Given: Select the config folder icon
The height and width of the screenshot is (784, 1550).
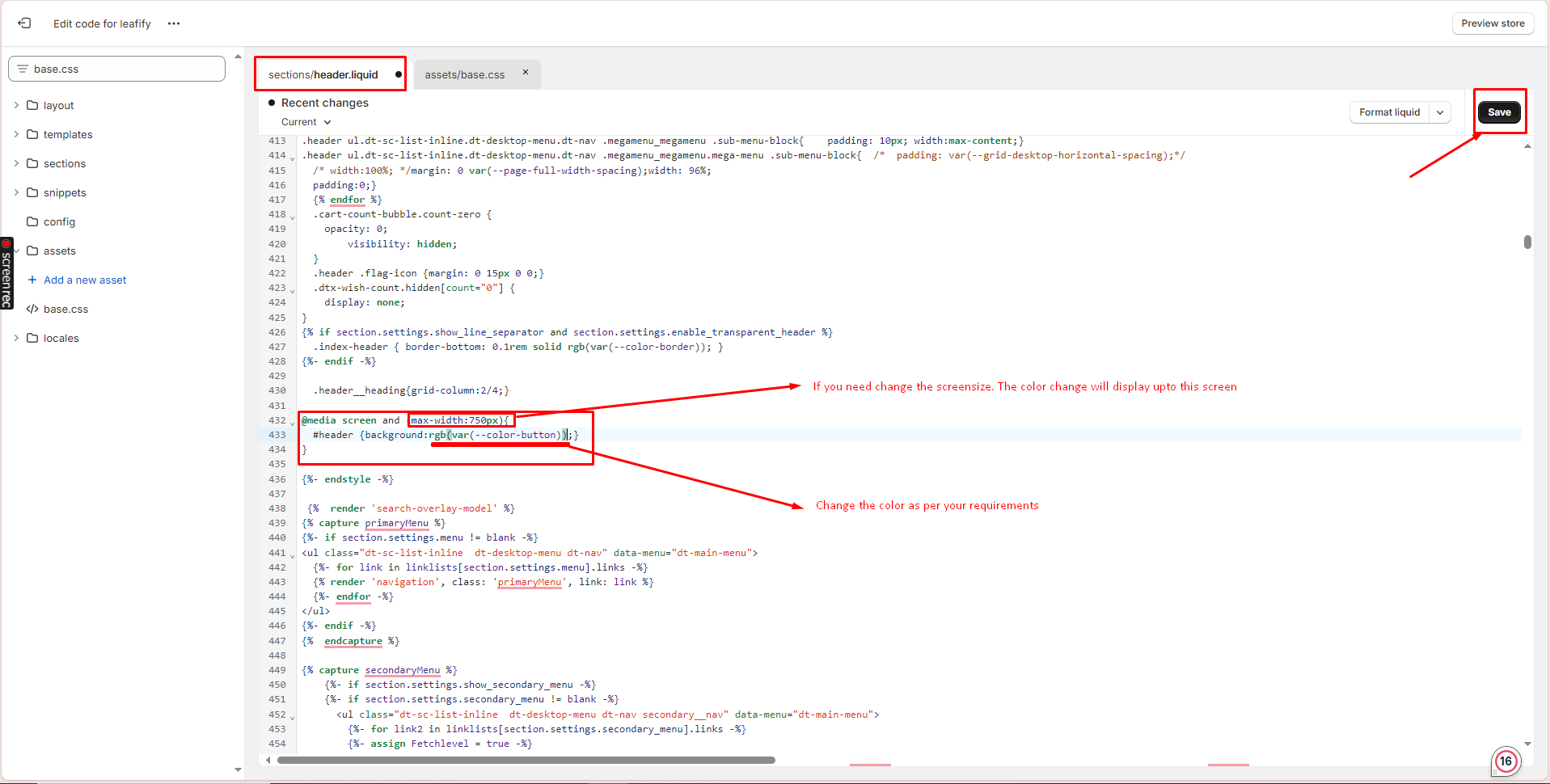Looking at the screenshot, I should (32, 221).
